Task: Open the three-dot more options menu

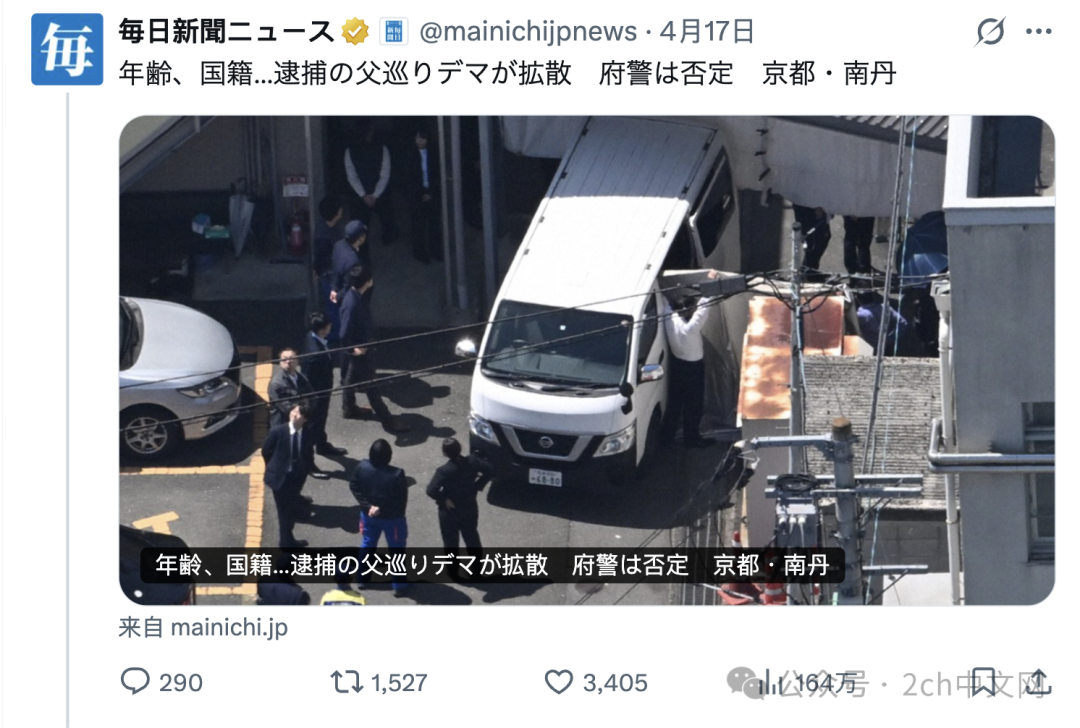Action: pyautogui.click(x=1039, y=32)
